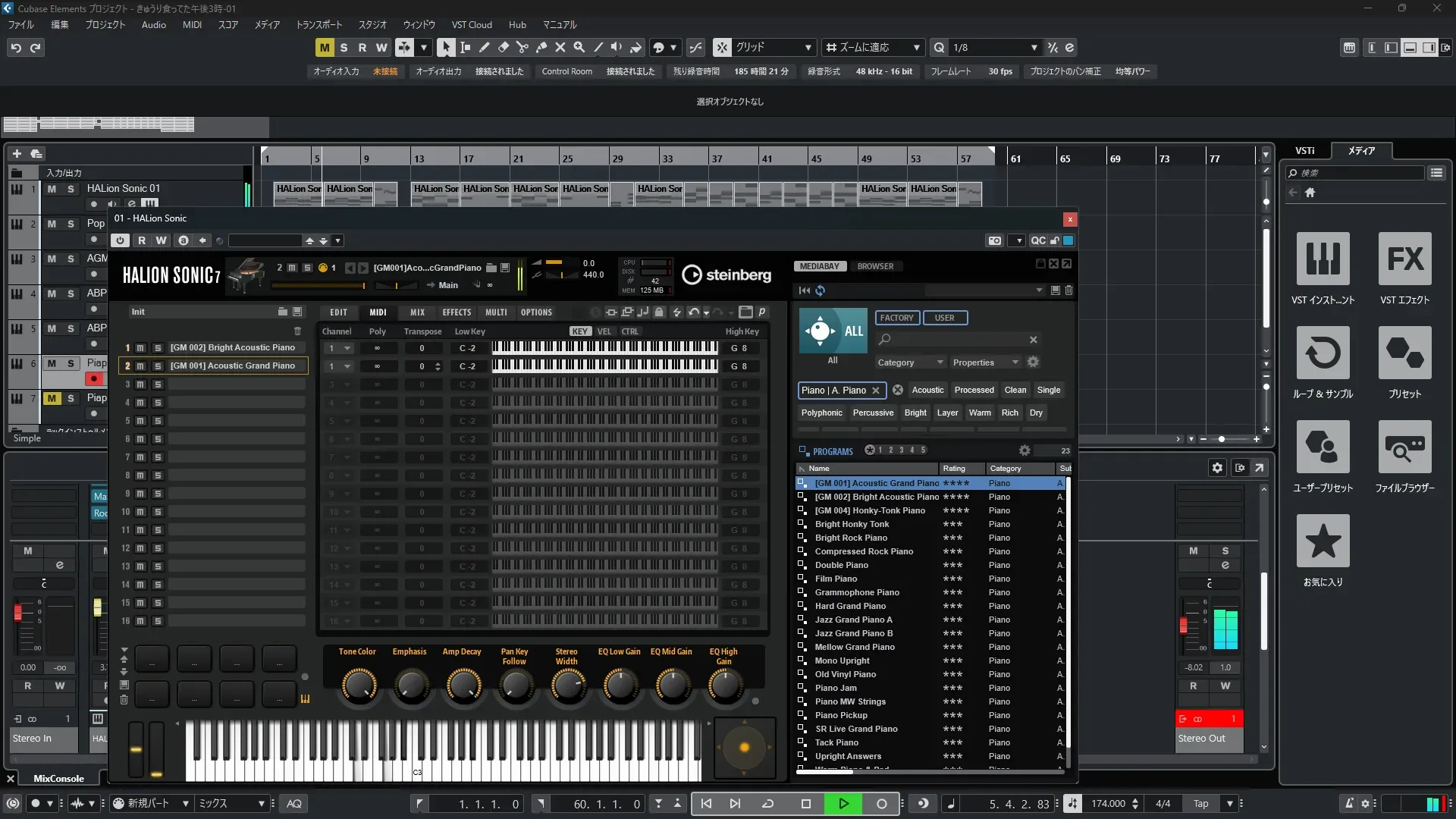This screenshot has width=1456, height=819.
Task: Select Jazz Grand Piano A preset
Action: pos(853,620)
